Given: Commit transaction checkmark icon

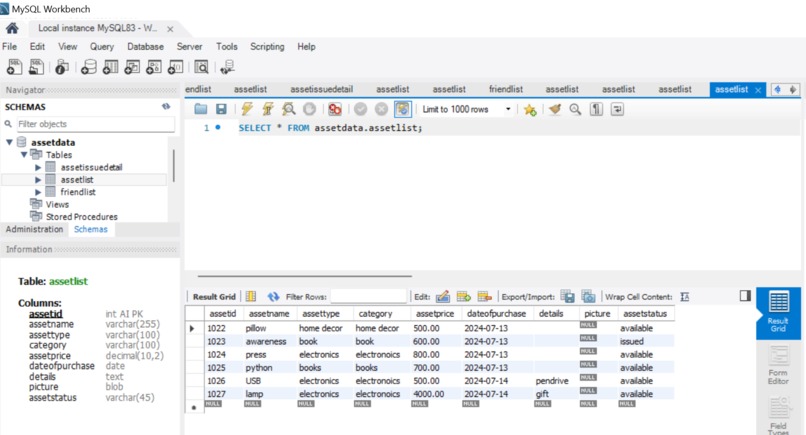Looking at the screenshot, I should pos(360,109).
